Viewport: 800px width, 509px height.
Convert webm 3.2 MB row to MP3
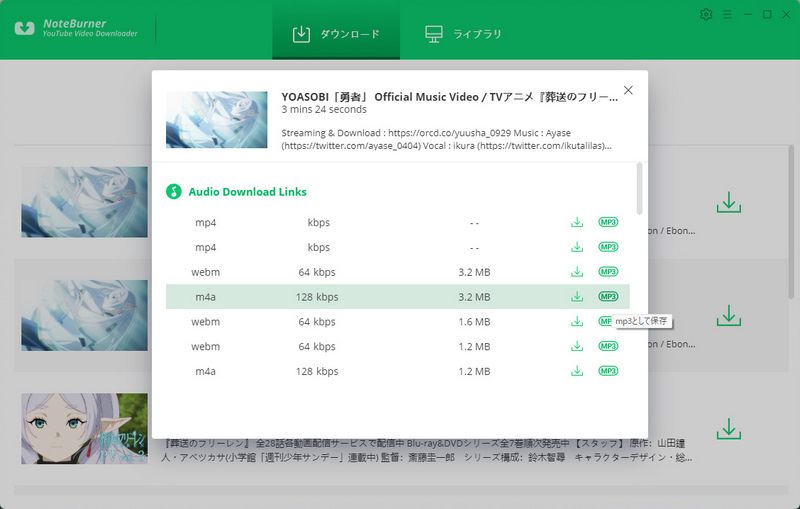(608, 272)
